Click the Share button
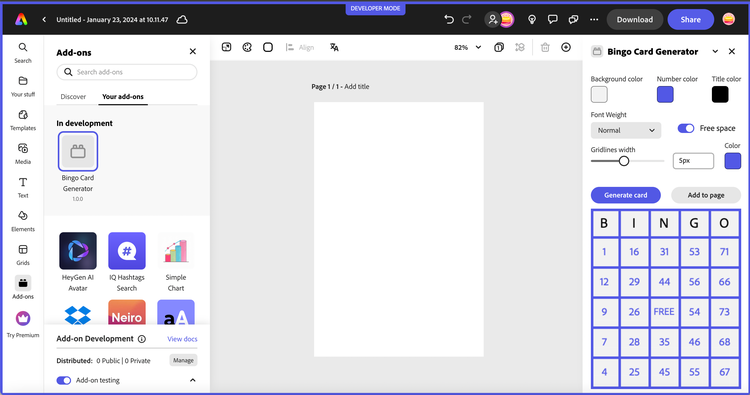Viewport: 750px width, 395px height. point(691,20)
